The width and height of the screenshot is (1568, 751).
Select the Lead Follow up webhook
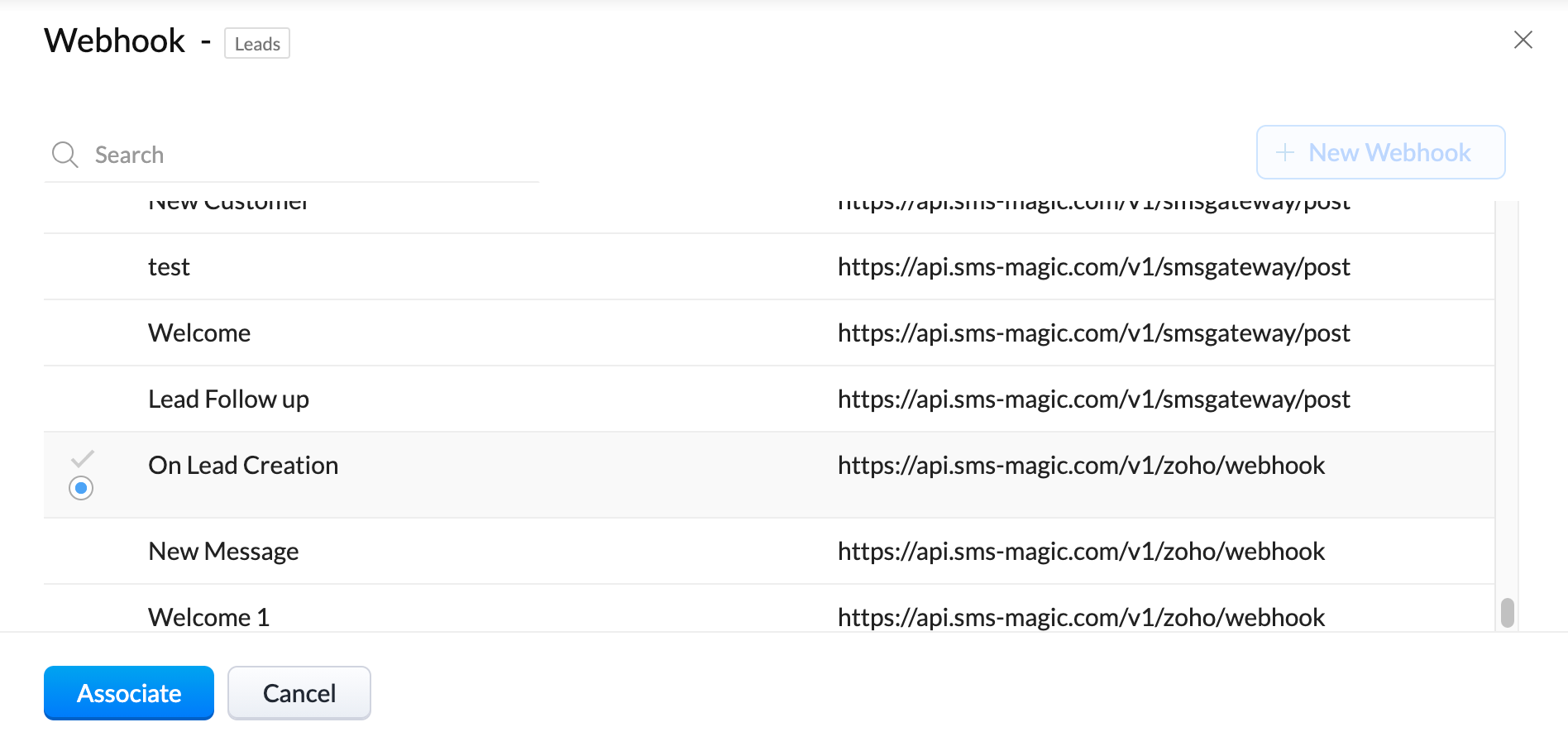(x=228, y=399)
